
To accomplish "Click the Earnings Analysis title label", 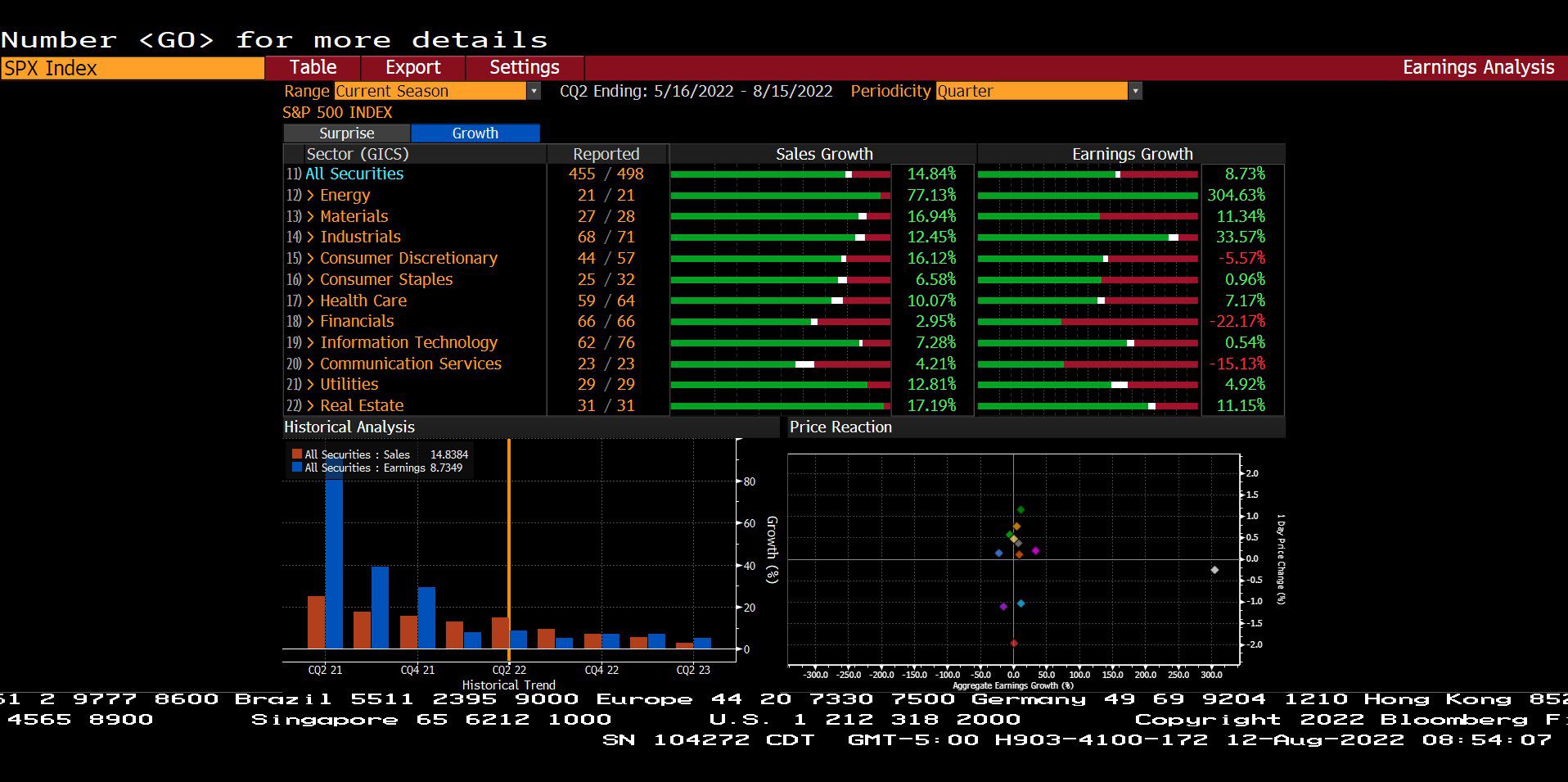I will coord(1478,67).
